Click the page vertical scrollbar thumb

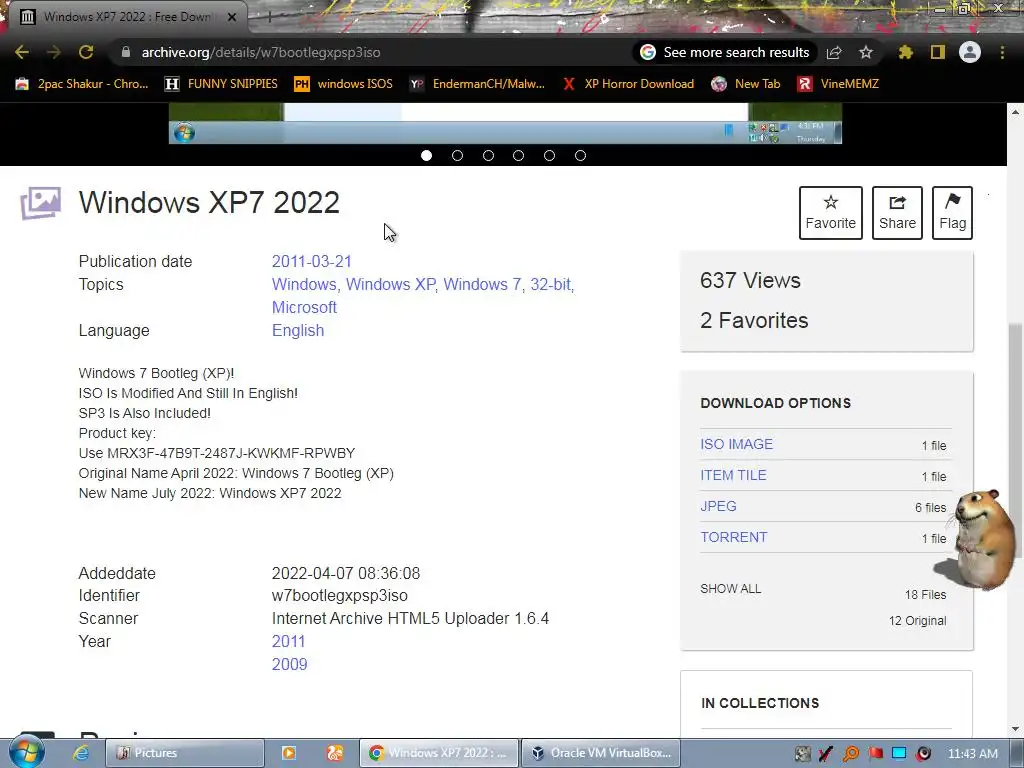pyautogui.click(x=1016, y=439)
